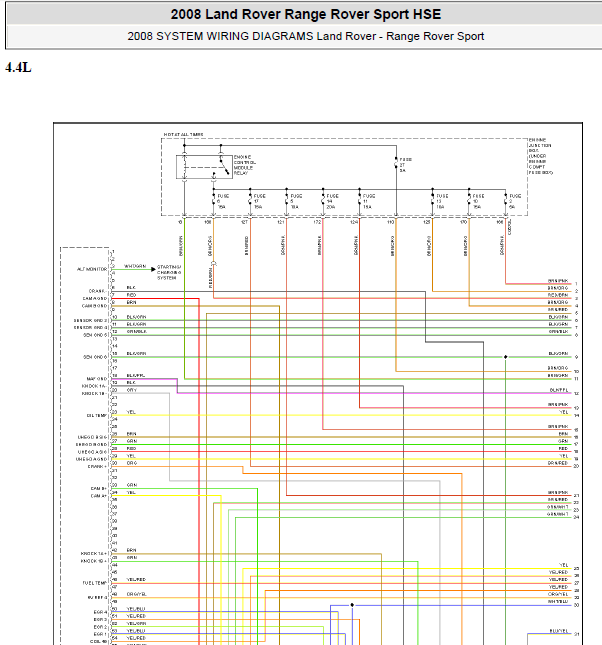Click the Engine Junction Box label
Image resolution: width=602 pixels, height=645 pixels.
click(x=540, y=156)
